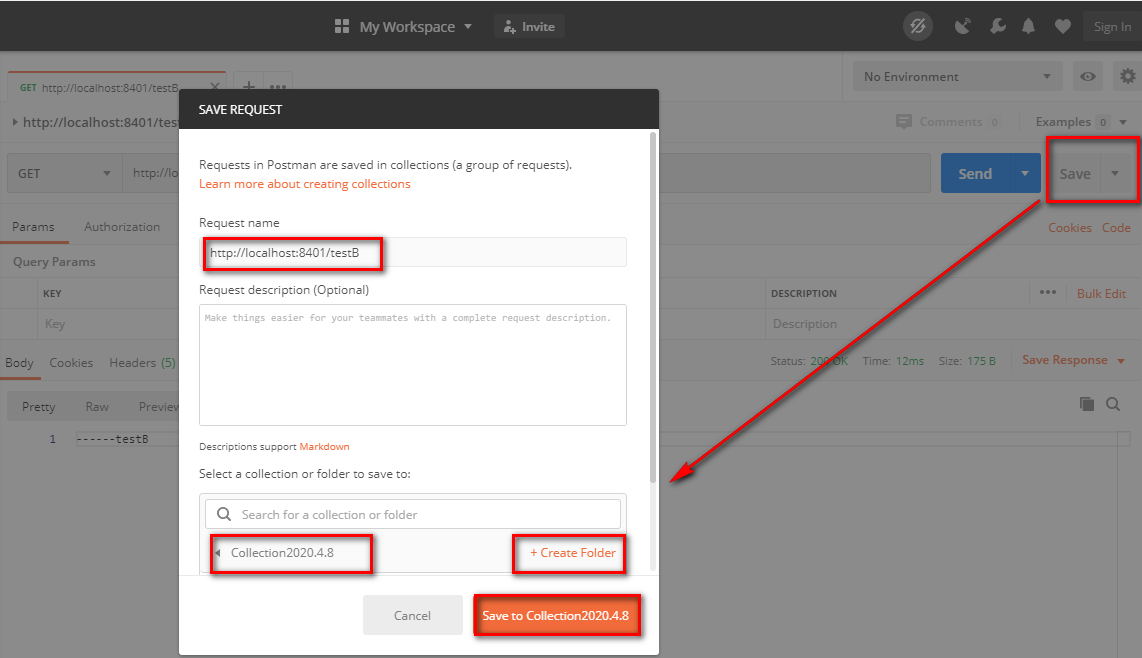1142x658 pixels.
Task: Click collection search field
Action: tap(413, 514)
